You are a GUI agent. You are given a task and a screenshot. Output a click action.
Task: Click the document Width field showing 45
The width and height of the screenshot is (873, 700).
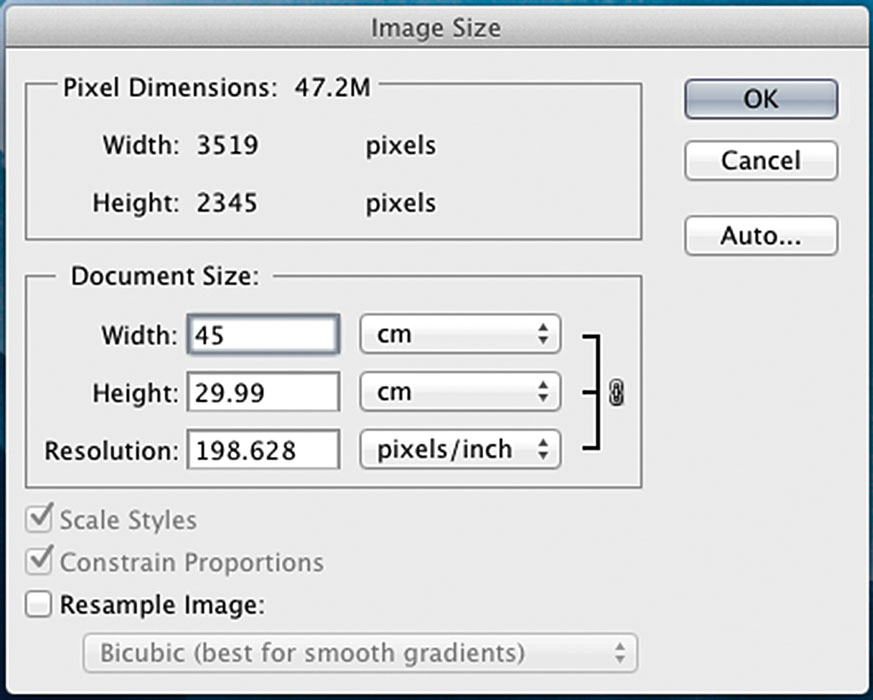click(x=263, y=335)
